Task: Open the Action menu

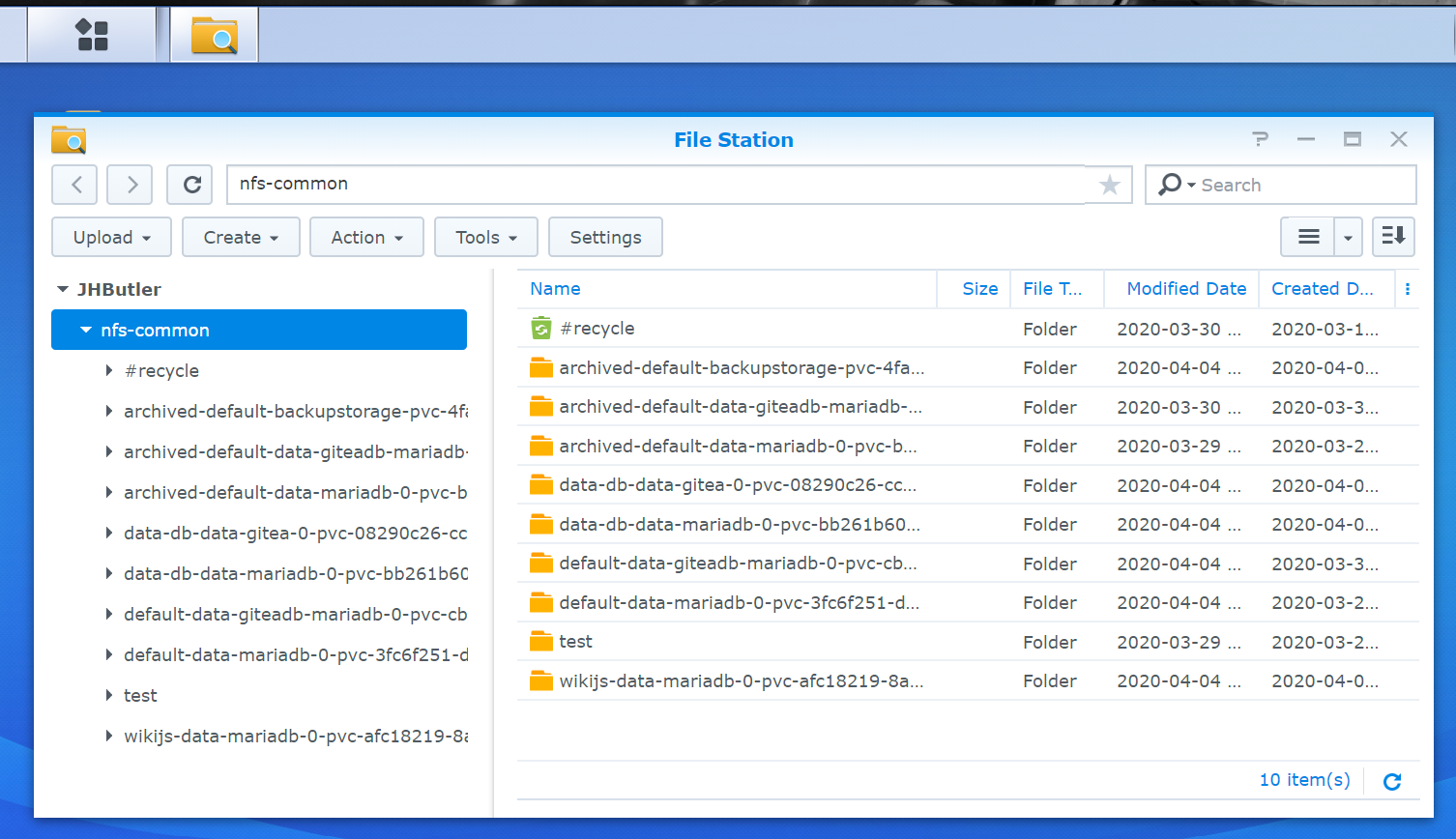Action: (x=366, y=237)
